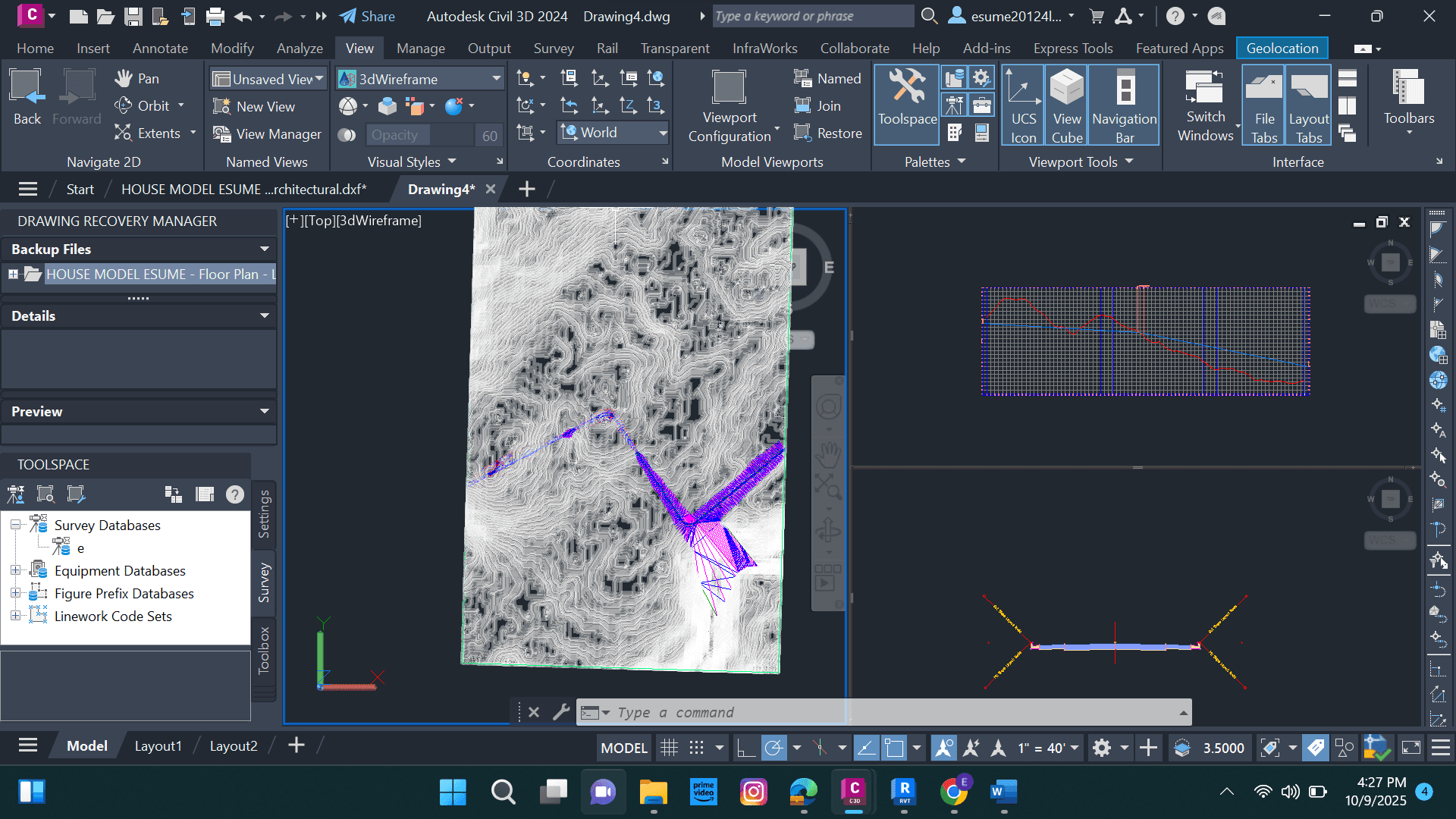Image resolution: width=1456 pixels, height=819 pixels.
Task: Open View Manager
Action: [268, 134]
